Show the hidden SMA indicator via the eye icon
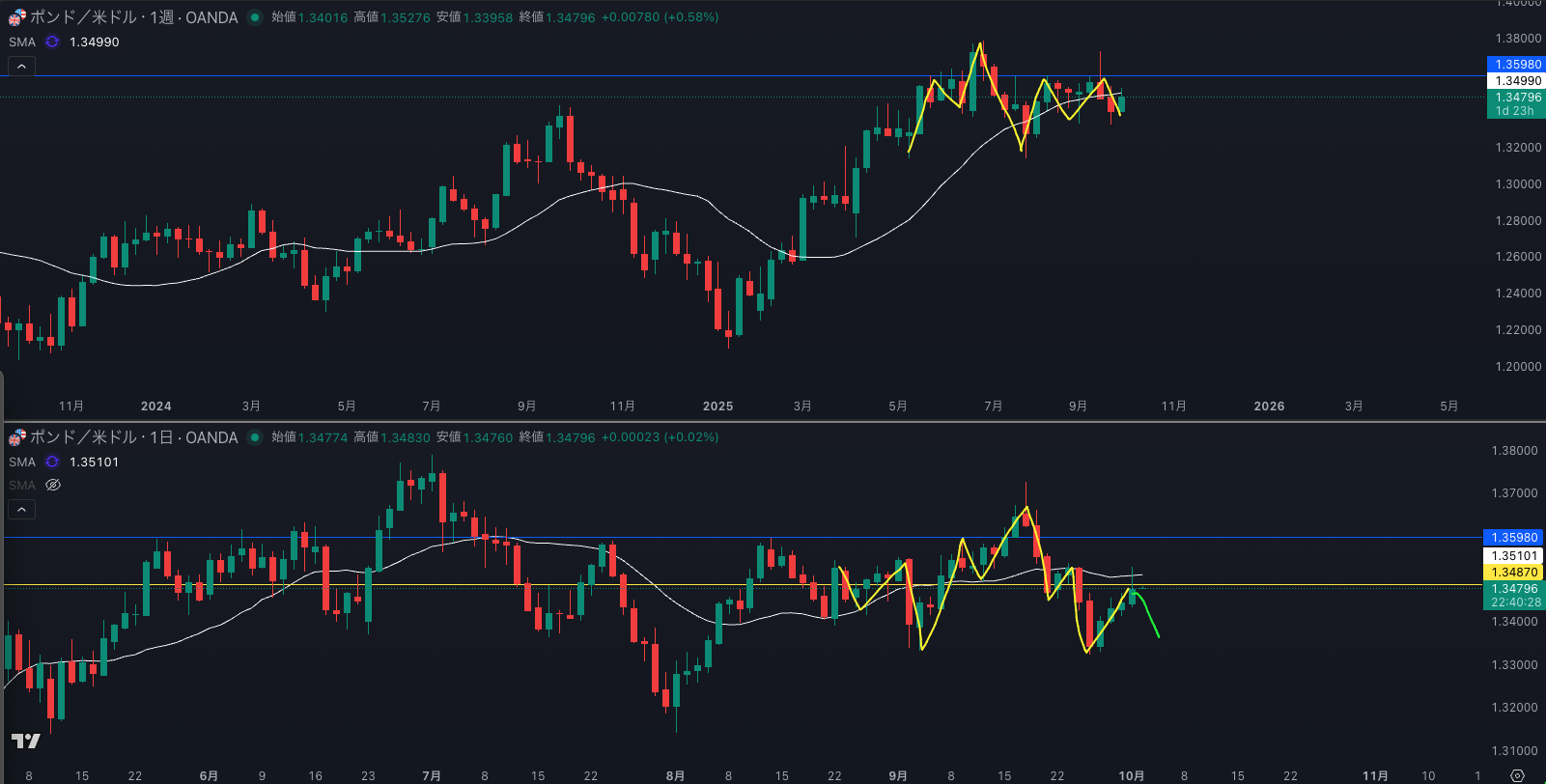This screenshot has width=1546, height=784. point(53,485)
